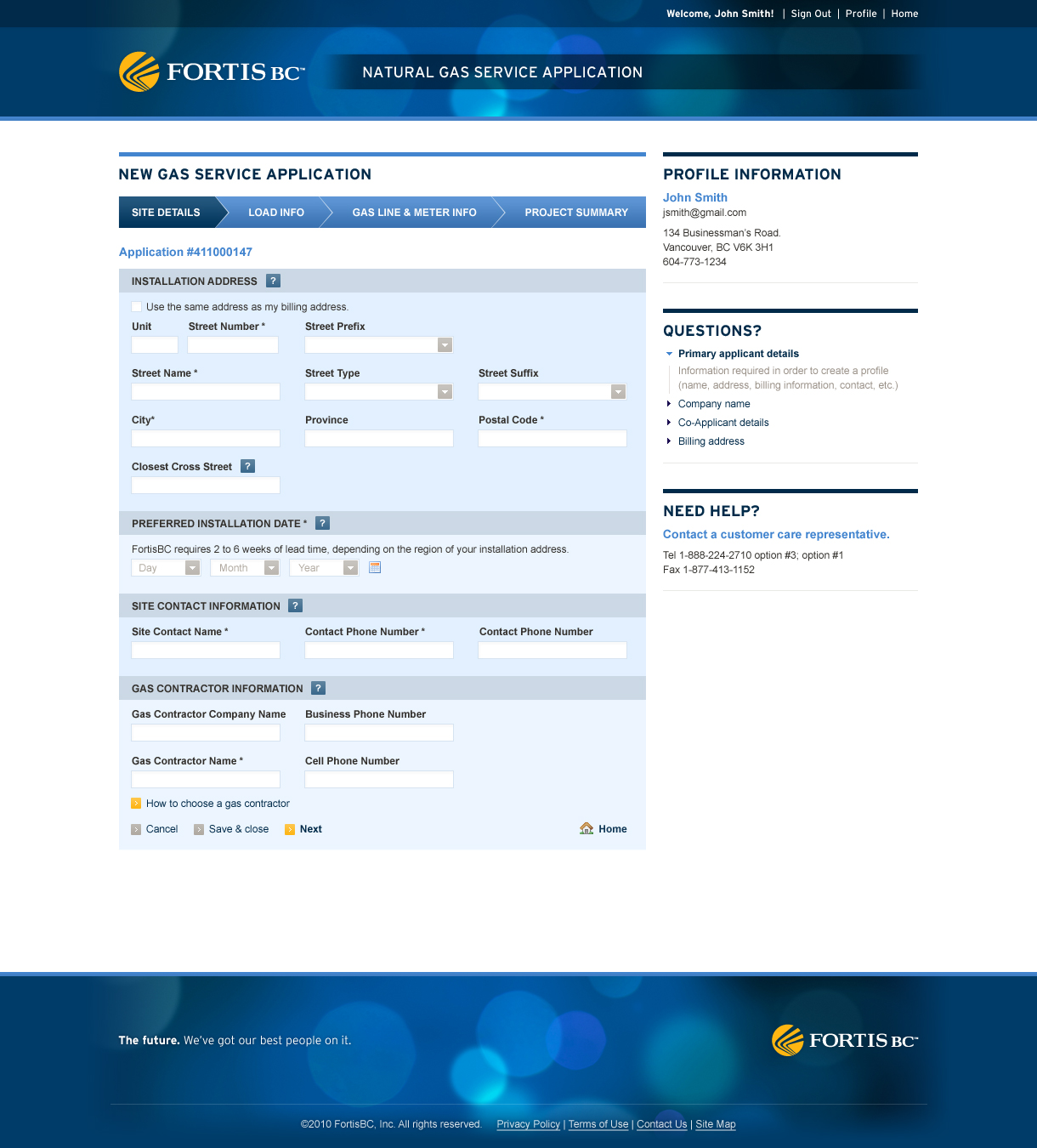Go to Project Summary step tab

(576, 213)
